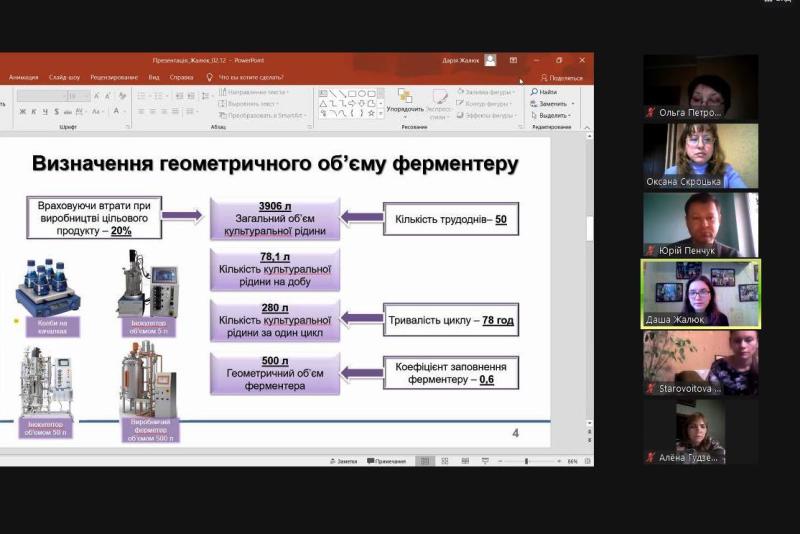800x534 pixels.
Task: Open the Вид (View) tab
Action: pos(154,77)
